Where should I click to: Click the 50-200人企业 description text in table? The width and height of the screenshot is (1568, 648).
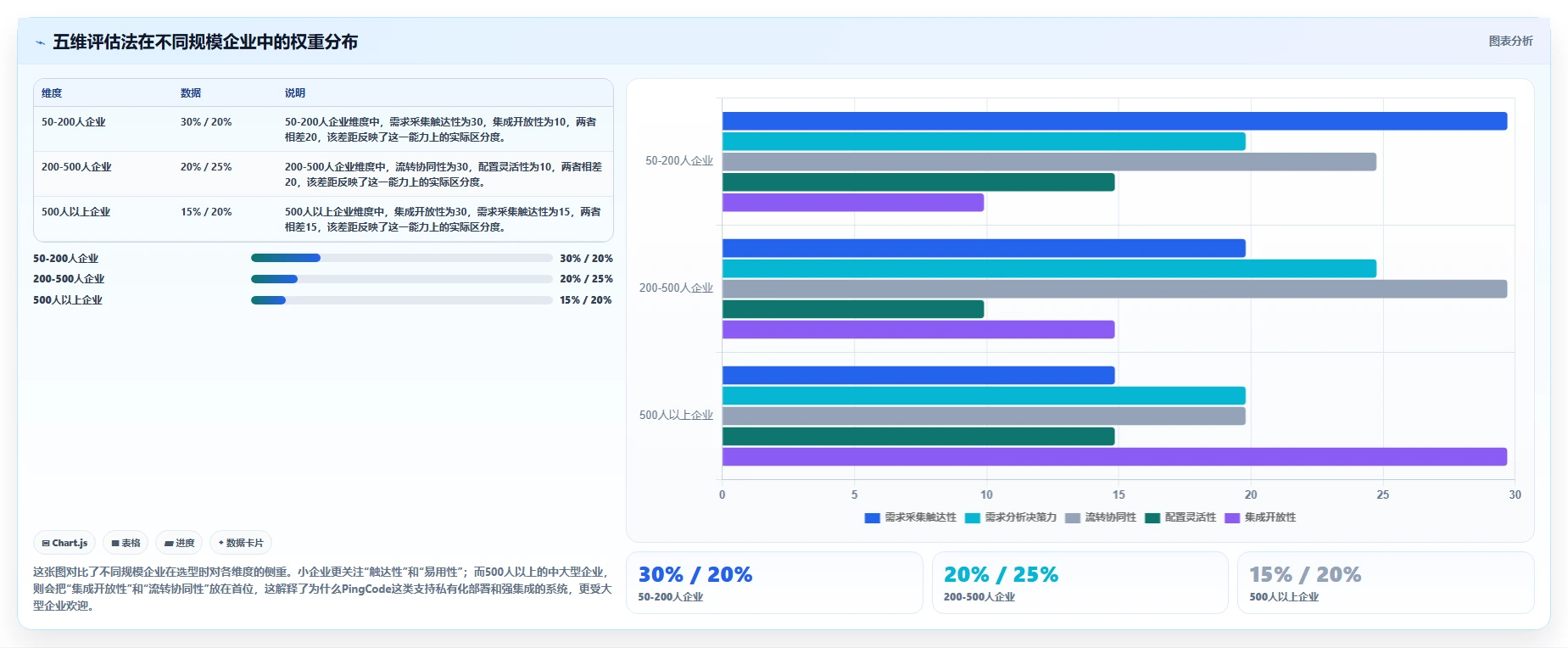pos(441,130)
